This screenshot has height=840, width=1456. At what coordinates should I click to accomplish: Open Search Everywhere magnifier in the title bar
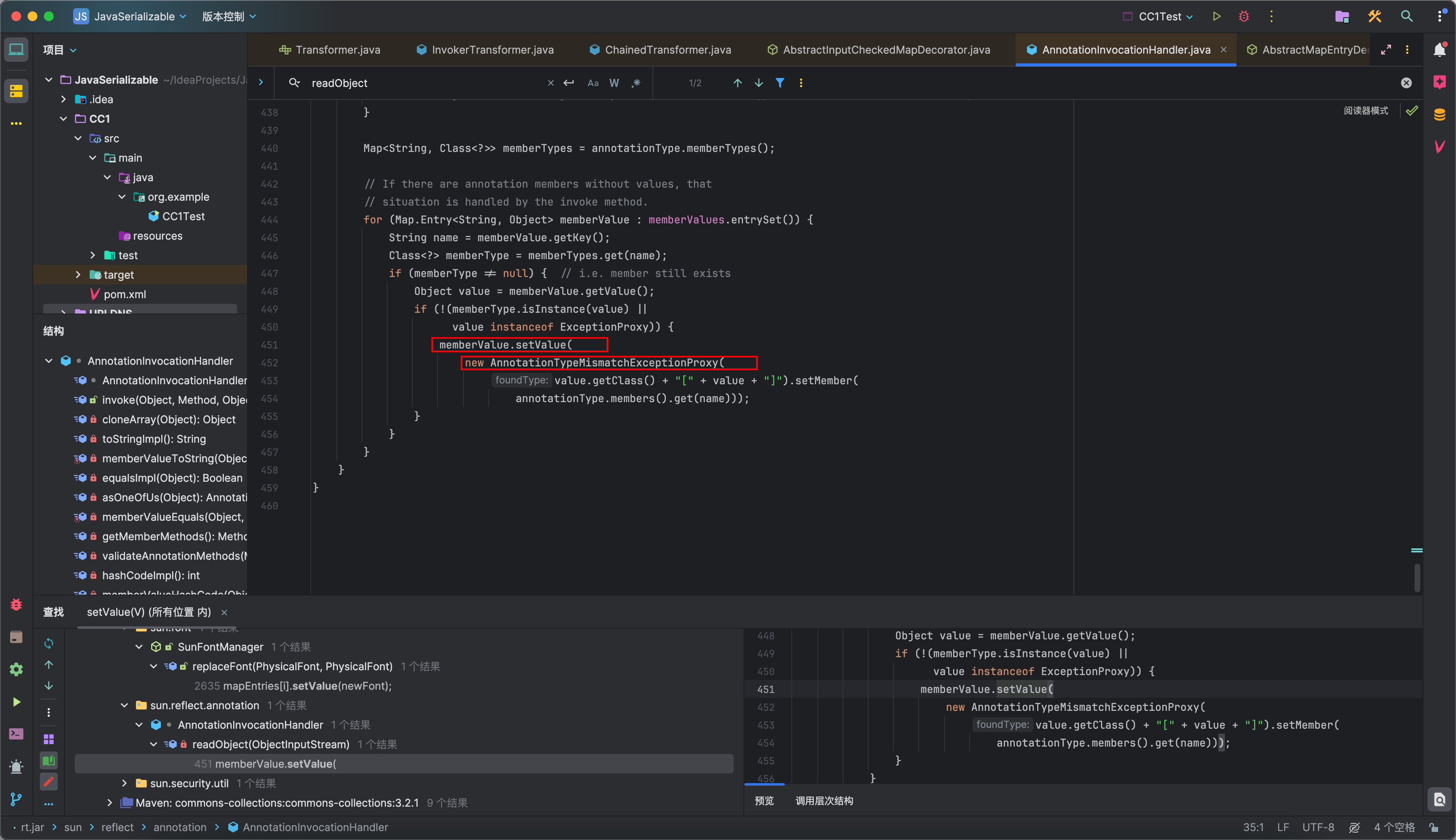pos(1407,16)
